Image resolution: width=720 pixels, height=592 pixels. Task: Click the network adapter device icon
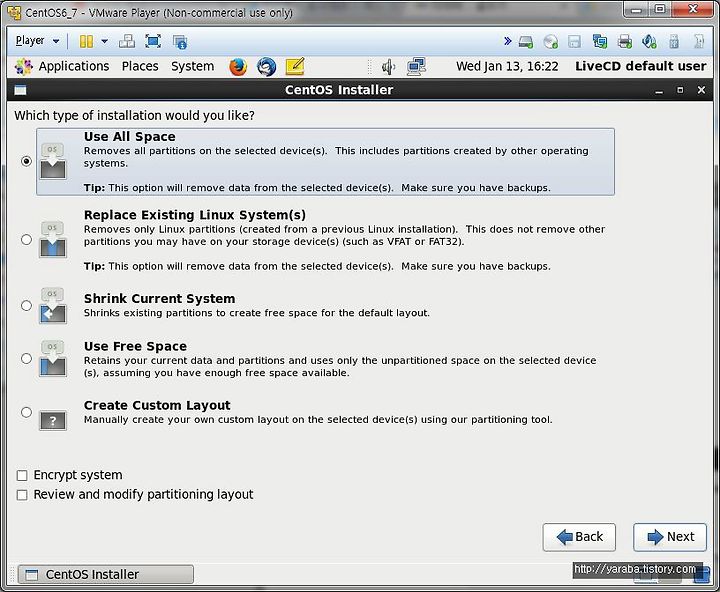(600, 42)
